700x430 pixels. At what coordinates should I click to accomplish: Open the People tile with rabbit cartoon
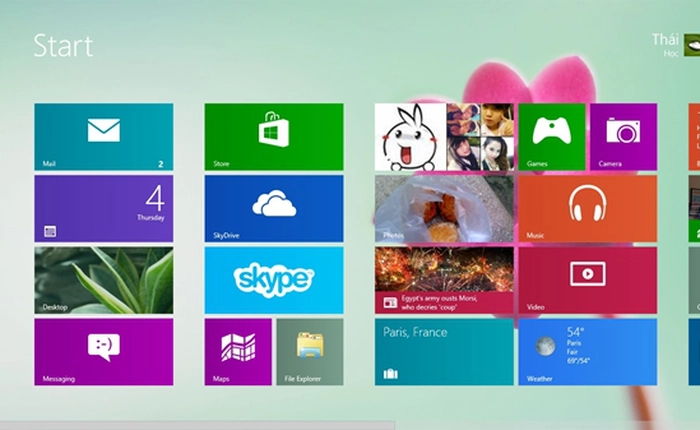pos(444,137)
